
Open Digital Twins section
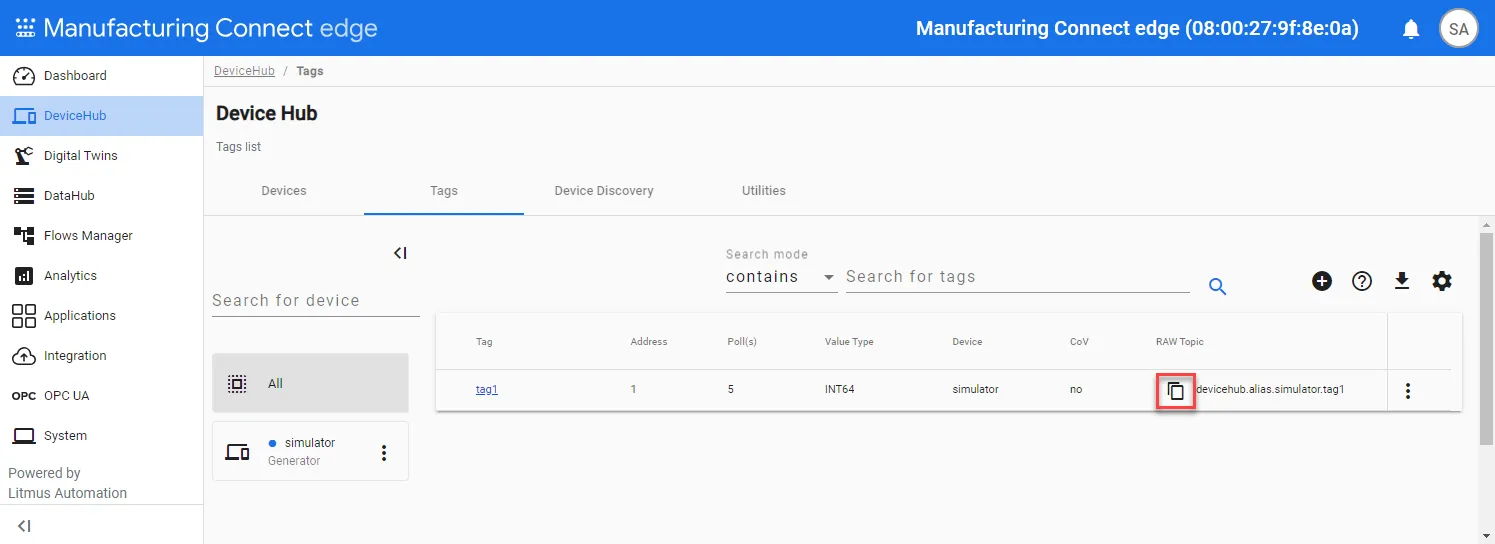tap(101, 156)
